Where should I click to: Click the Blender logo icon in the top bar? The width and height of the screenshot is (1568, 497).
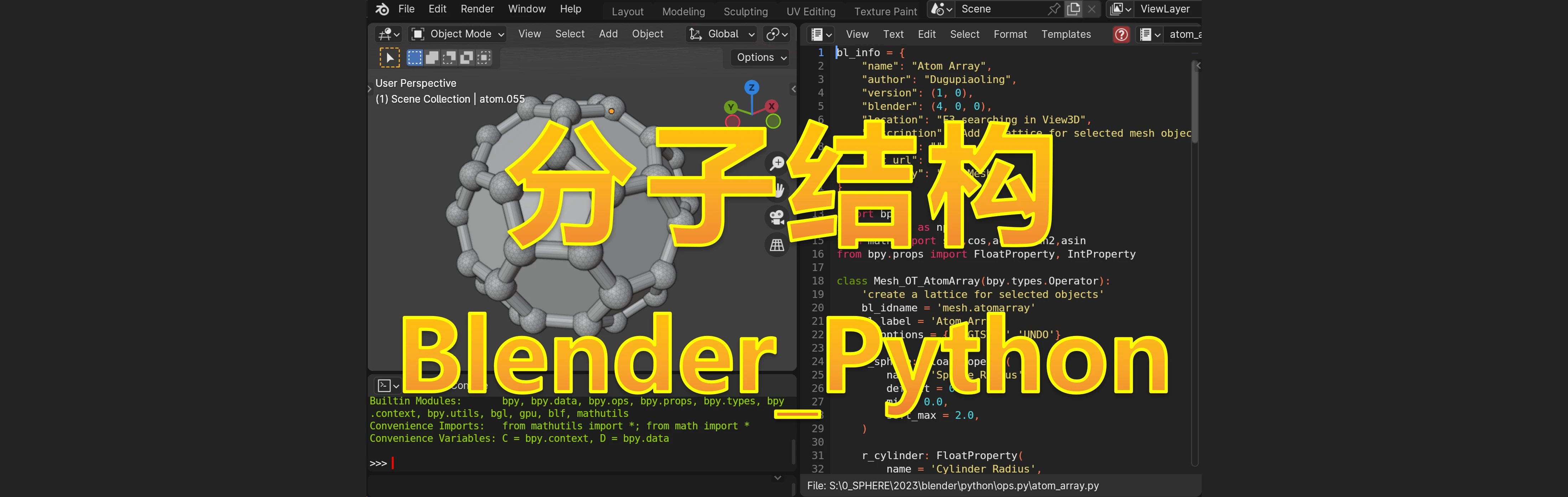(x=382, y=9)
